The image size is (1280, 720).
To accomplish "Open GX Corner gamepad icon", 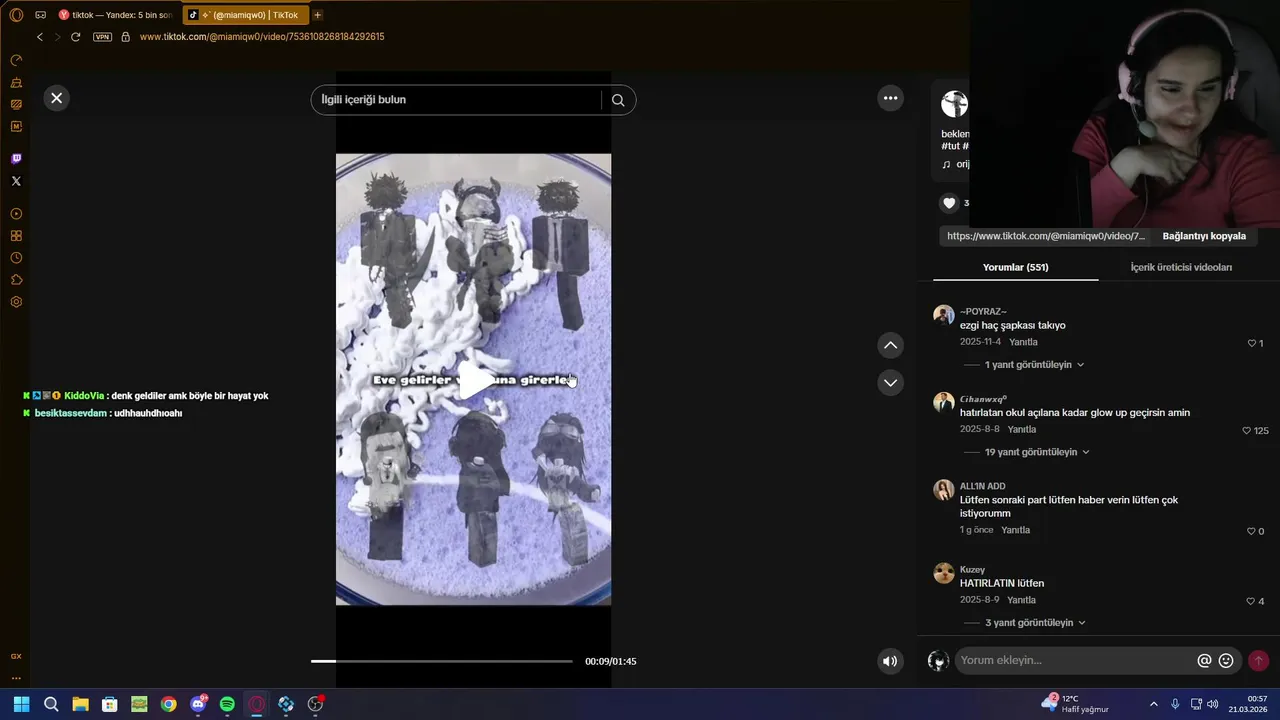I will (40, 15).
